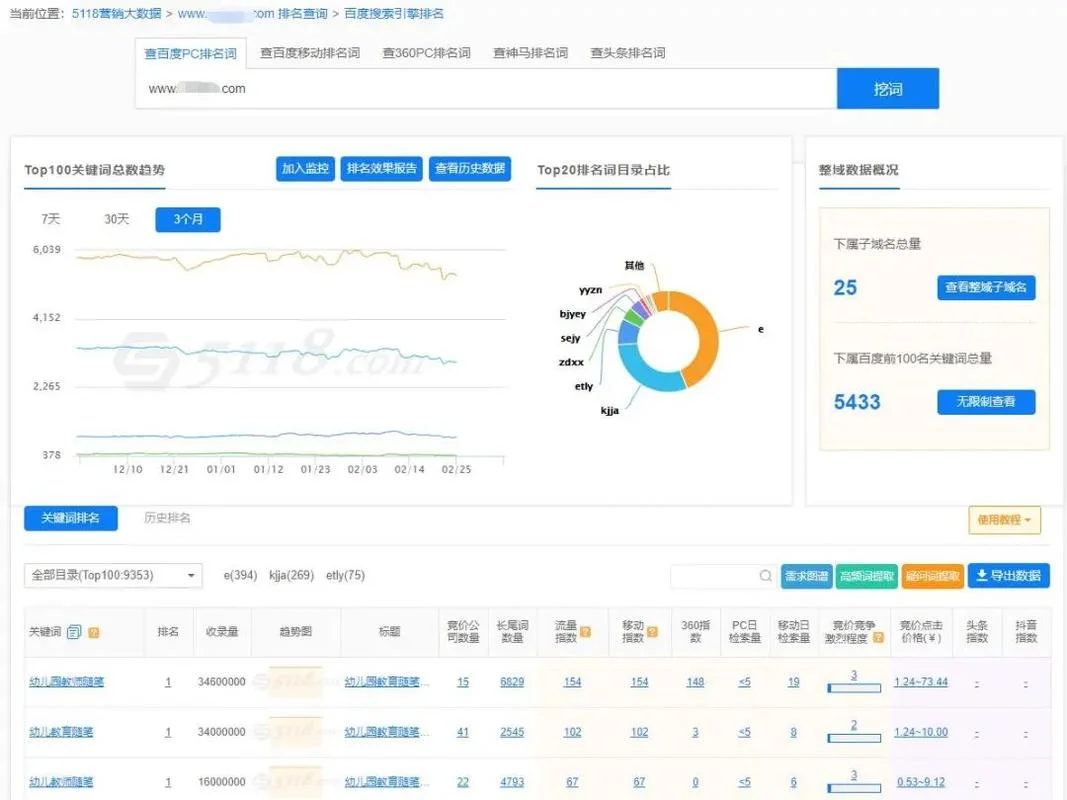Open 百度搜索引擎排名 breadcrumb link
The height and width of the screenshot is (800, 1067).
394,14
